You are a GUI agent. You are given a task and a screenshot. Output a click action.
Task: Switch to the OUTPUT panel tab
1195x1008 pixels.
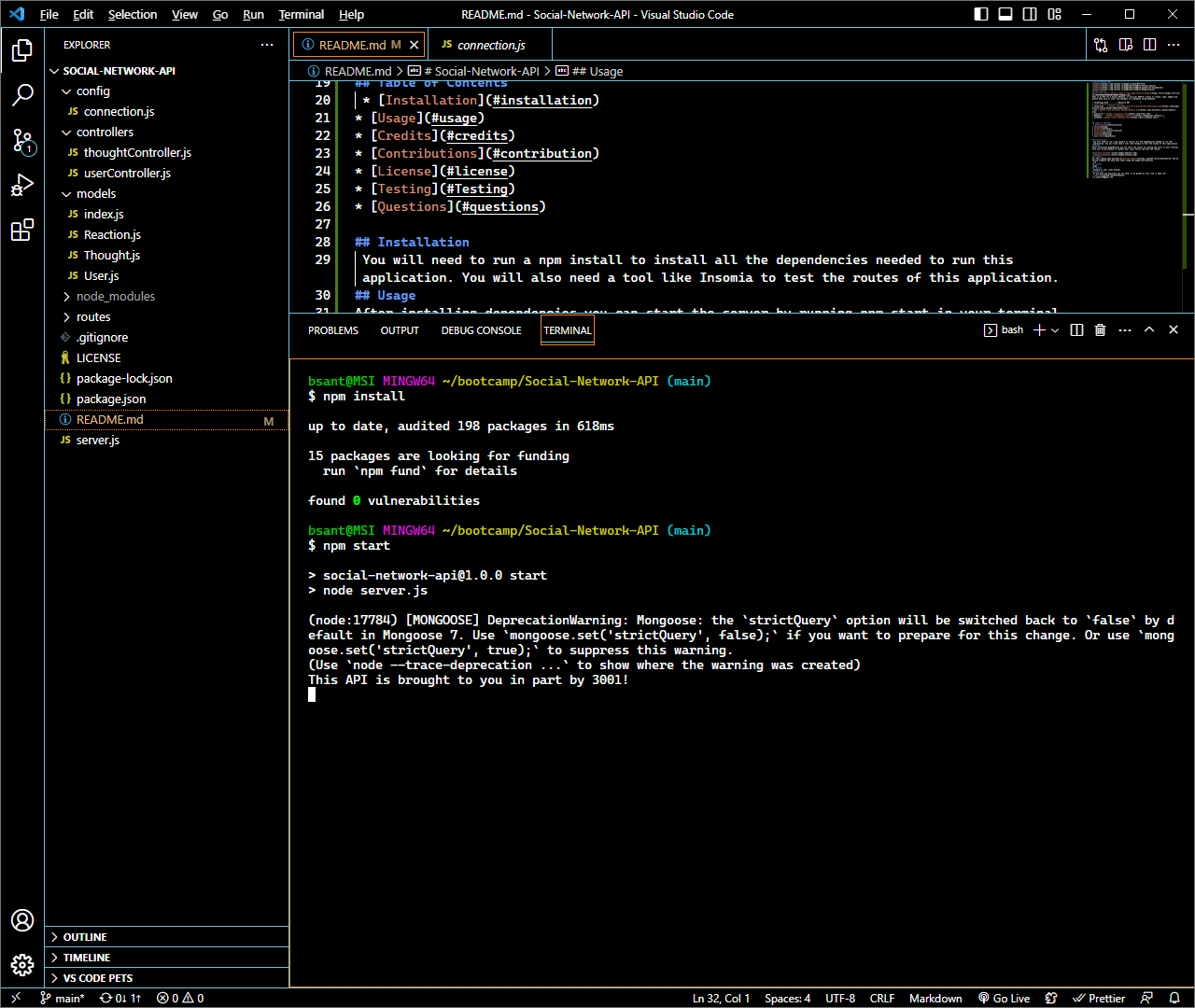[x=400, y=330]
